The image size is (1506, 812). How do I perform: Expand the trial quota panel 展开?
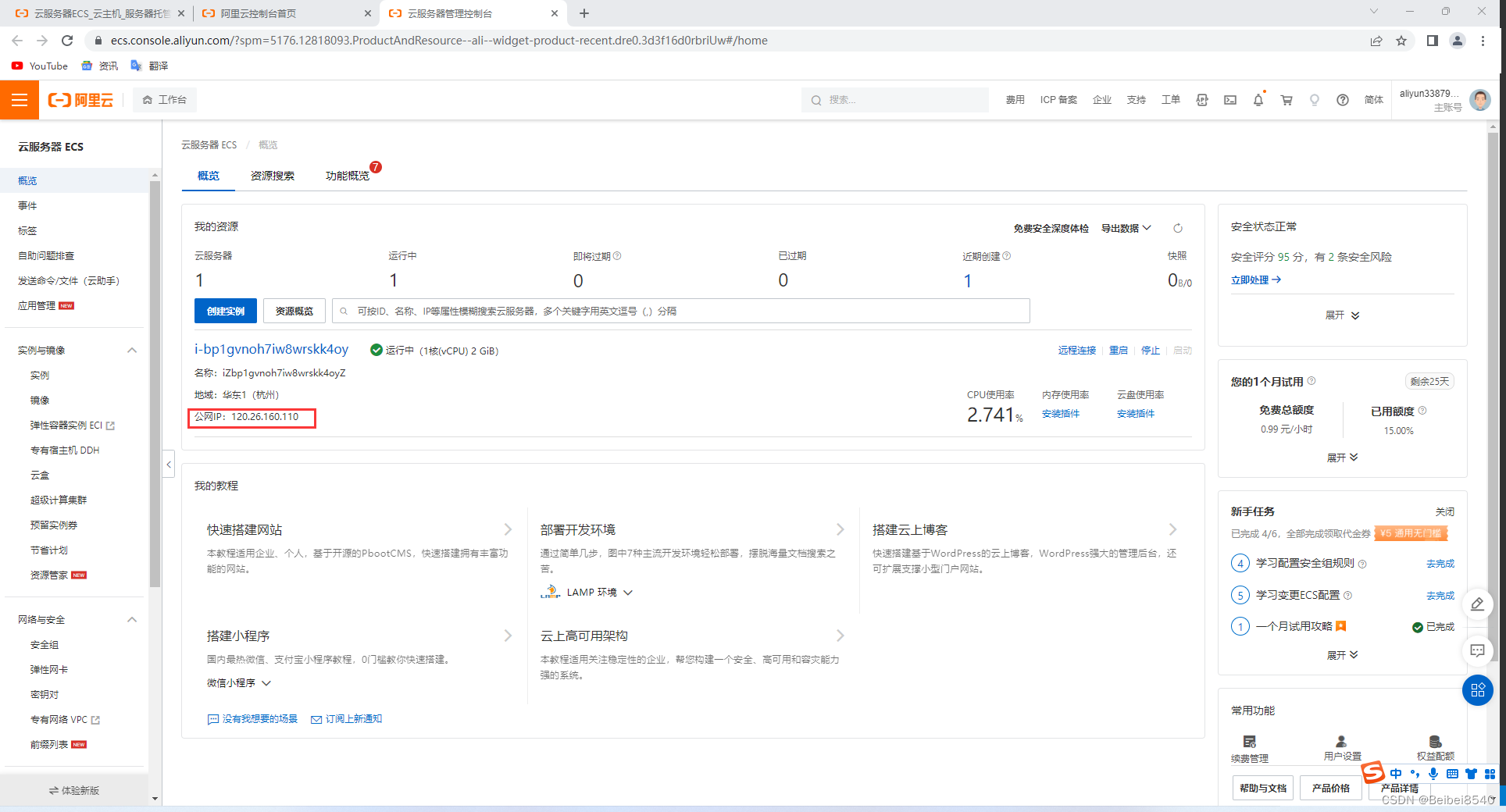tap(1343, 458)
